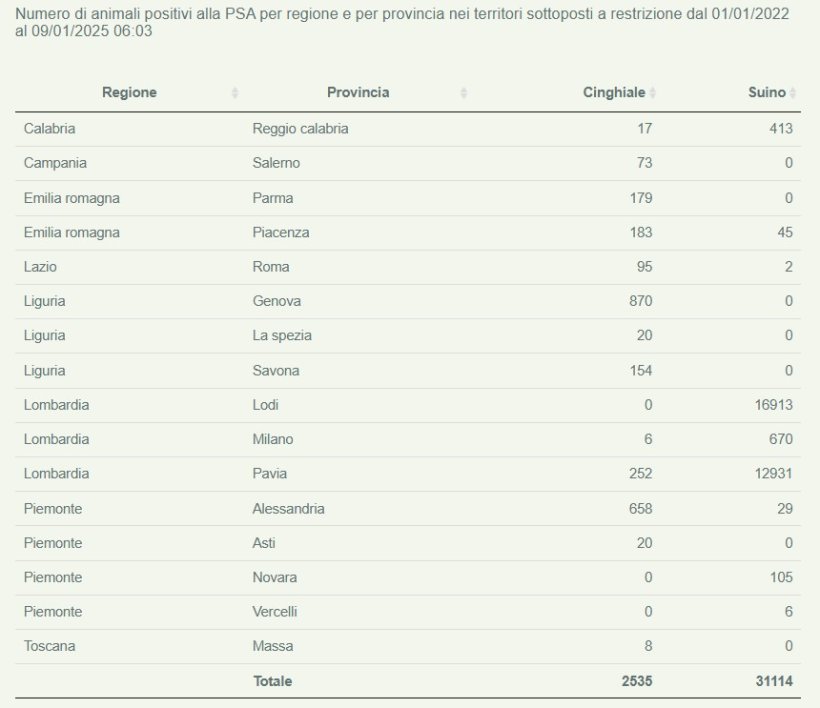Click the sort icon next to Provincia header
The width and height of the screenshot is (820, 708).
click(x=463, y=92)
